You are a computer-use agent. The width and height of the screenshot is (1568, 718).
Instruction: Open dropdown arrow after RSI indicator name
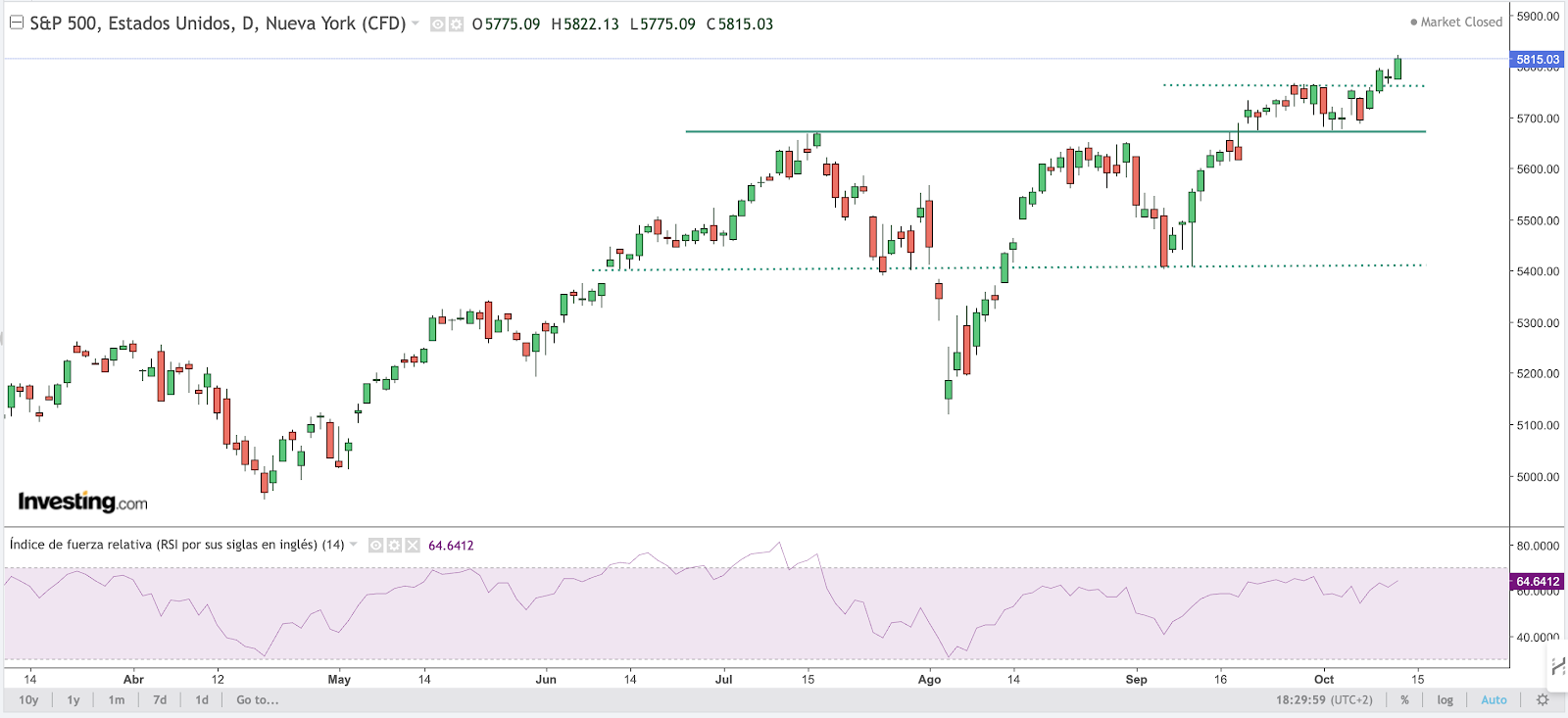[x=354, y=545]
